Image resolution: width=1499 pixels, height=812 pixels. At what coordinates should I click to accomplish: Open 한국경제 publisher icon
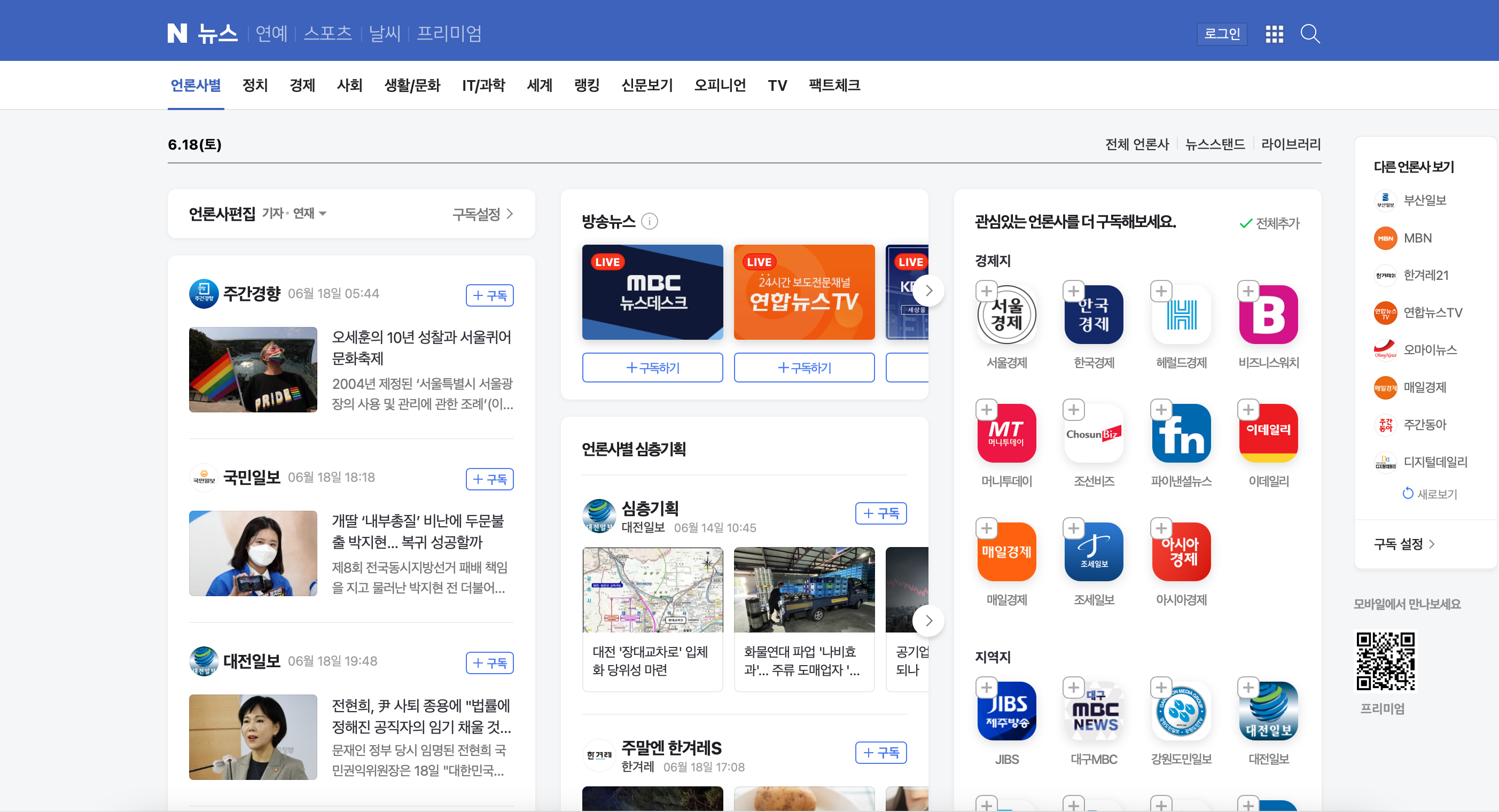[1094, 315]
